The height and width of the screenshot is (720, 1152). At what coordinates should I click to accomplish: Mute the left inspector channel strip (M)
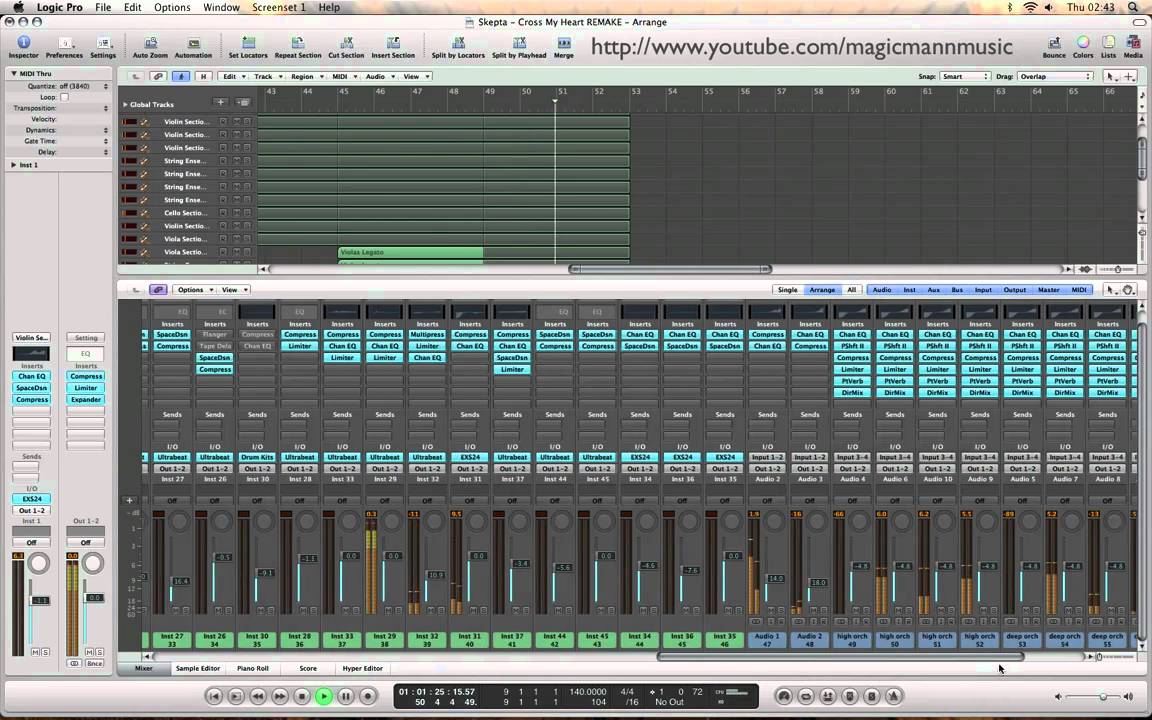(x=35, y=652)
